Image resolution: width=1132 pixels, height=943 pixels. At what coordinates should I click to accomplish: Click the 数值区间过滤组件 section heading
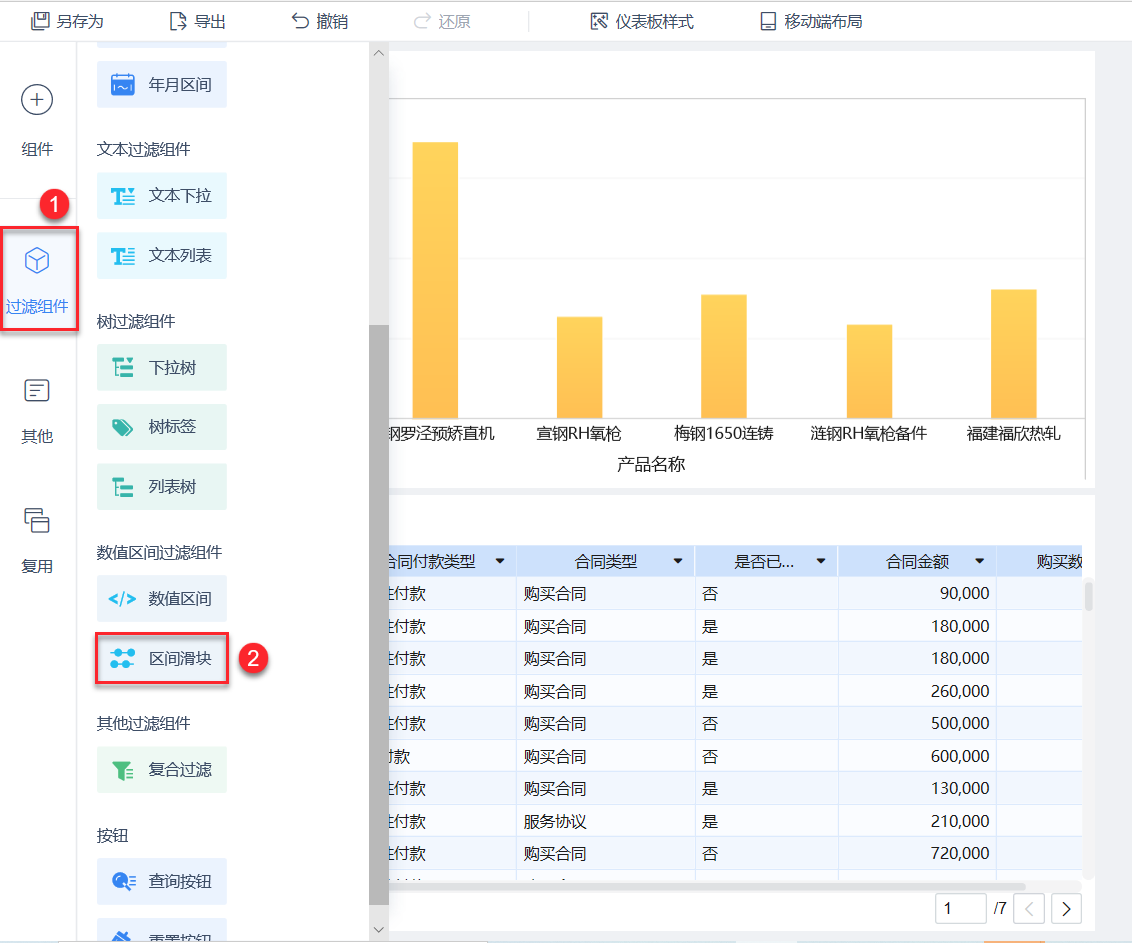pyautogui.click(x=160, y=552)
